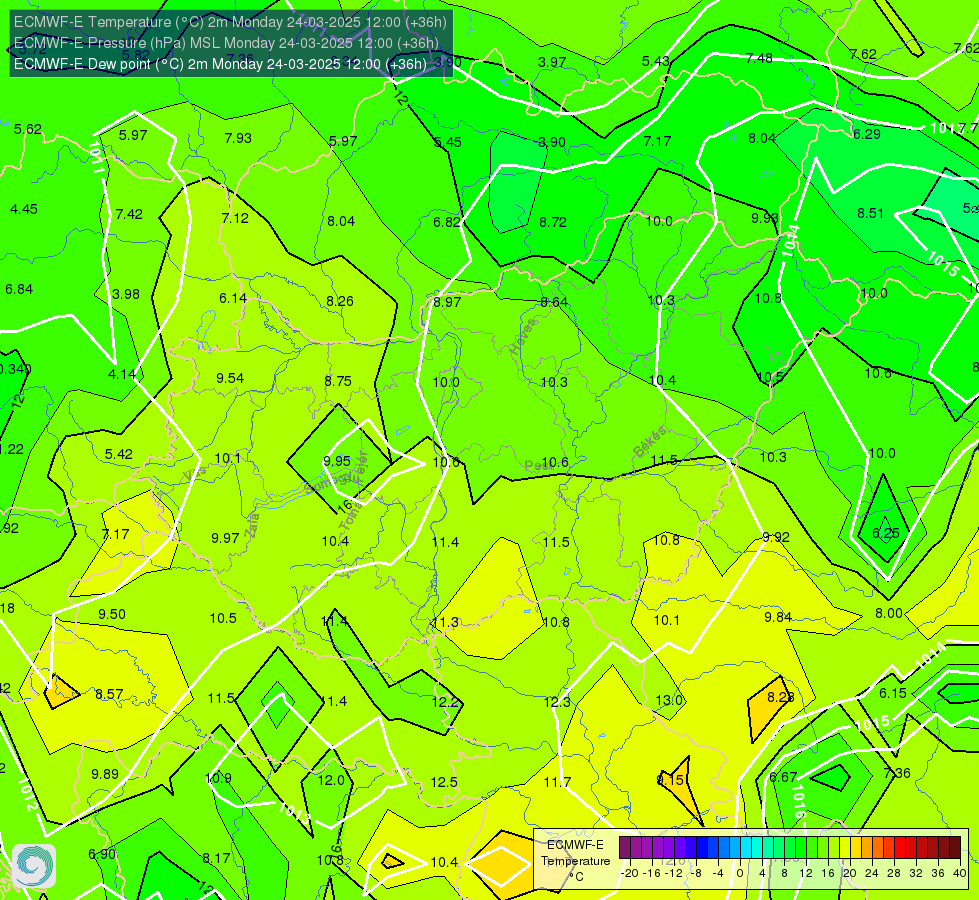Click the dew point value 12.3

pos(557,702)
